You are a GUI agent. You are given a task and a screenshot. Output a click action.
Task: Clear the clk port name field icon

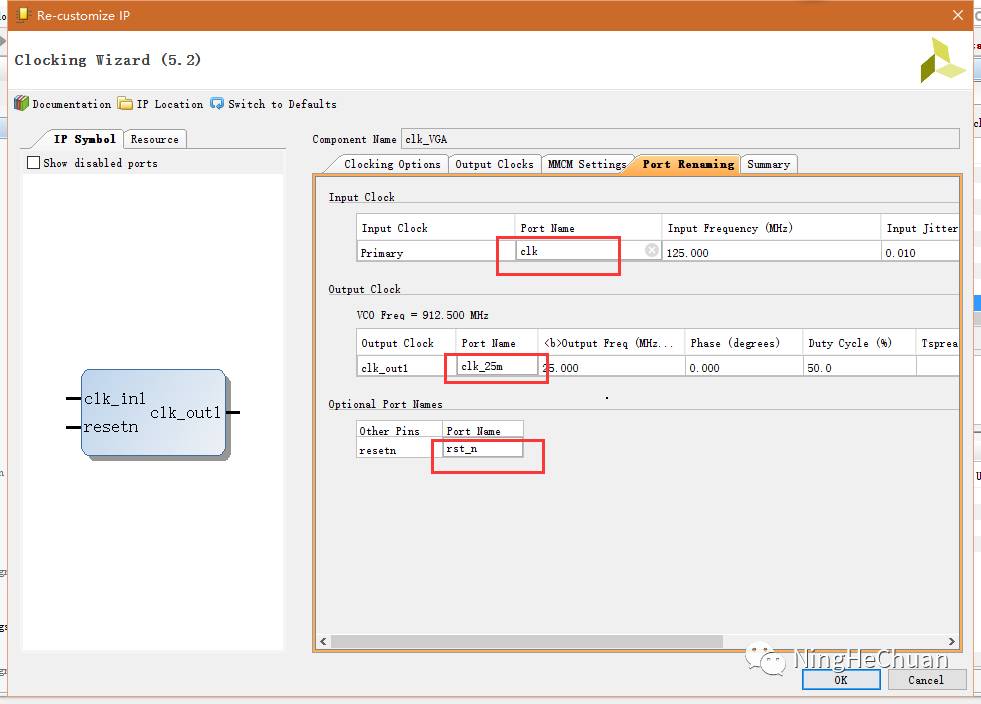[x=652, y=251]
